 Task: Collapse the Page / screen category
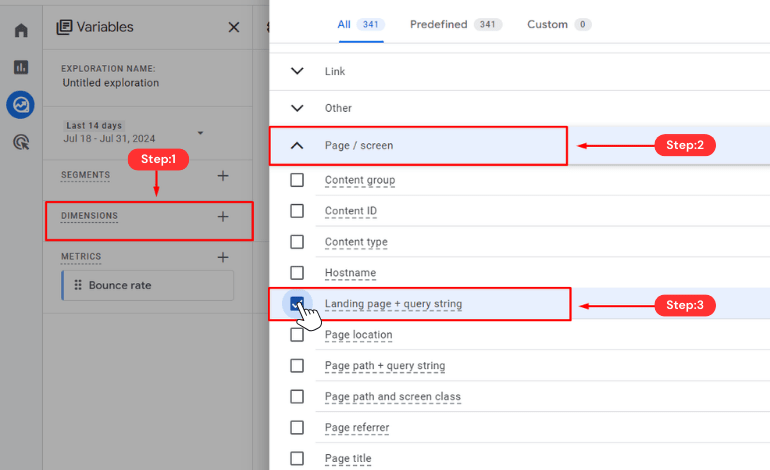click(297, 145)
